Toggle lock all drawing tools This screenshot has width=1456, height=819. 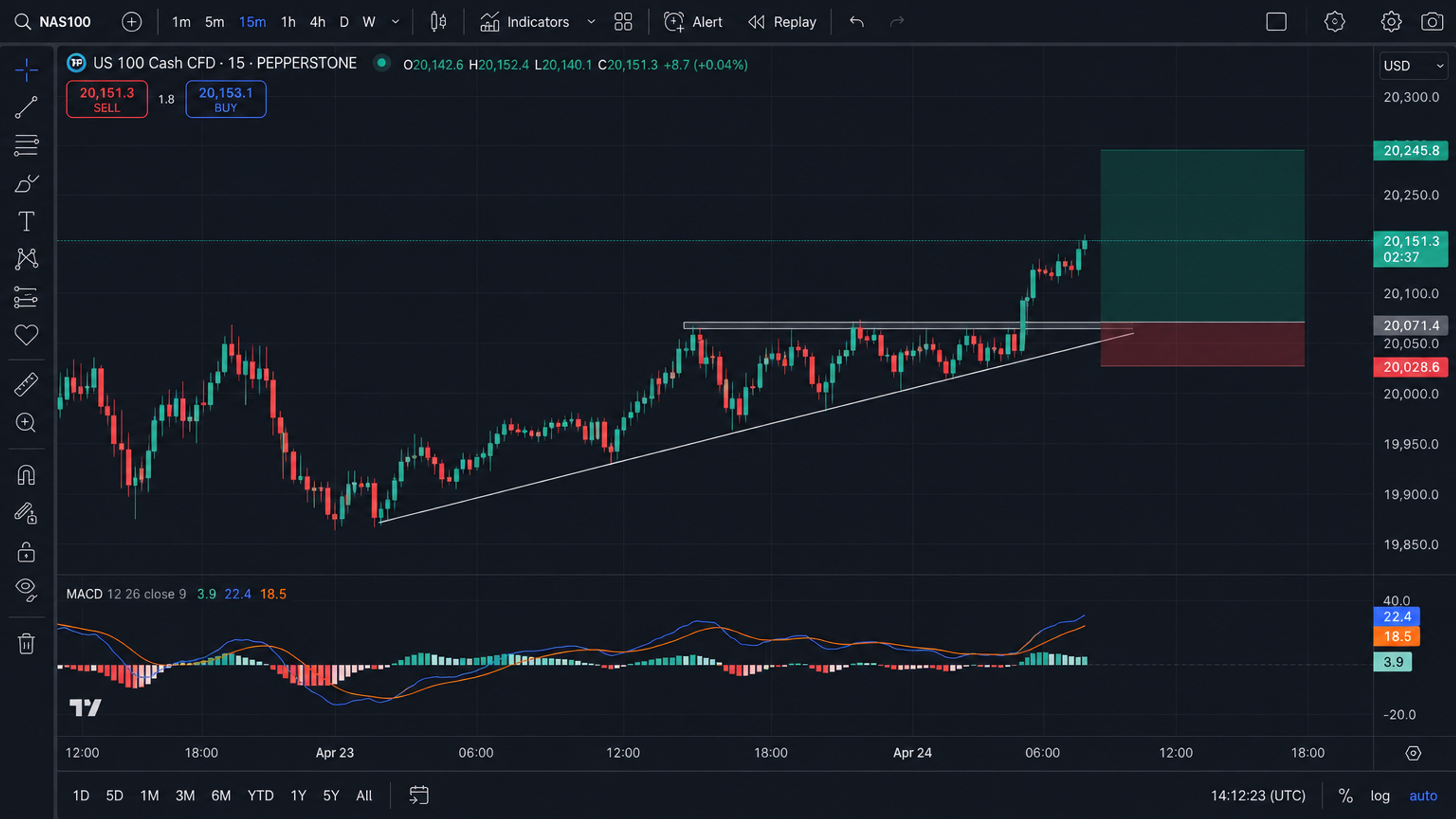26,552
